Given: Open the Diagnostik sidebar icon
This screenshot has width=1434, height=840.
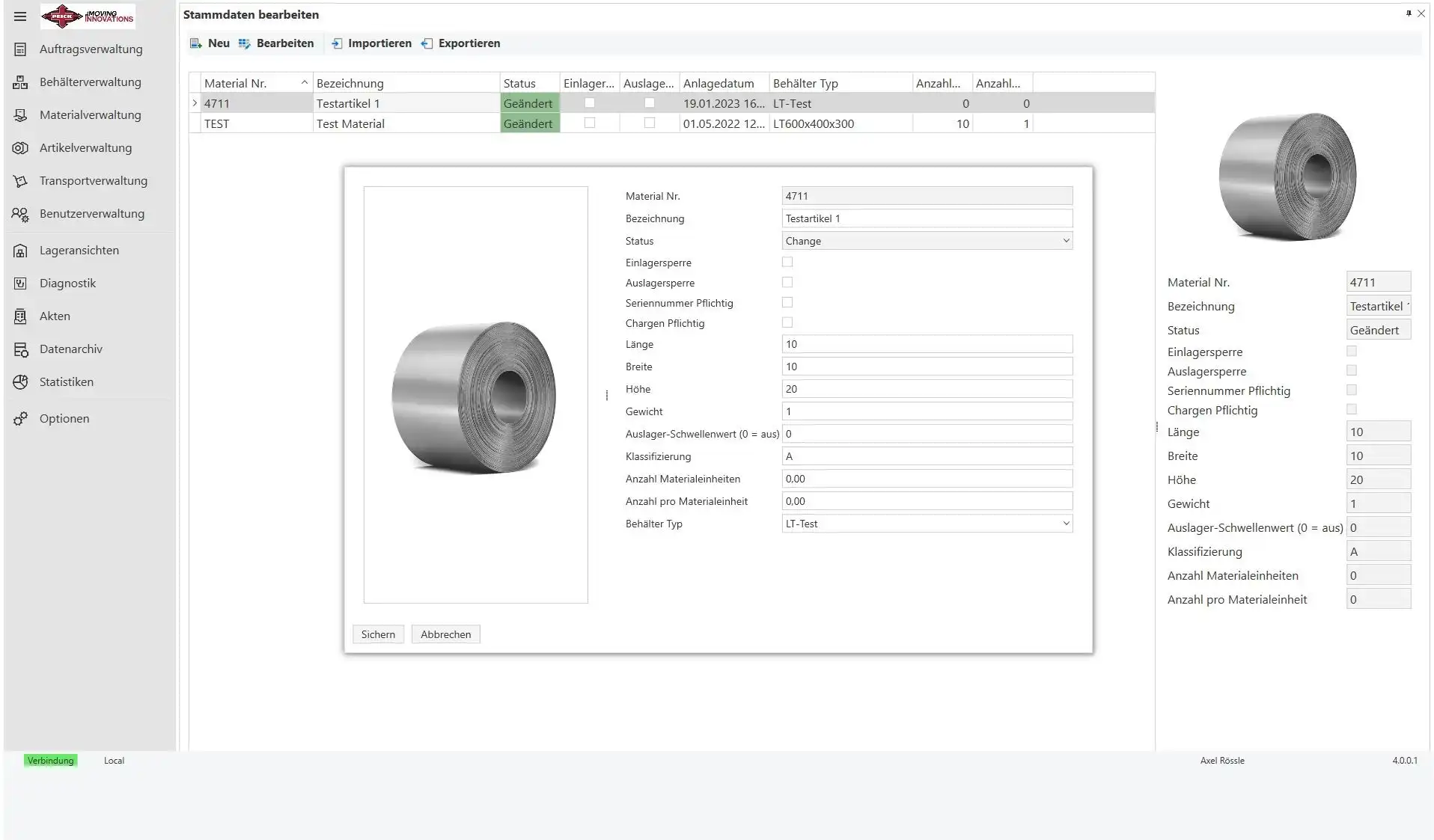Looking at the screenshot, I should click(20, 283).
